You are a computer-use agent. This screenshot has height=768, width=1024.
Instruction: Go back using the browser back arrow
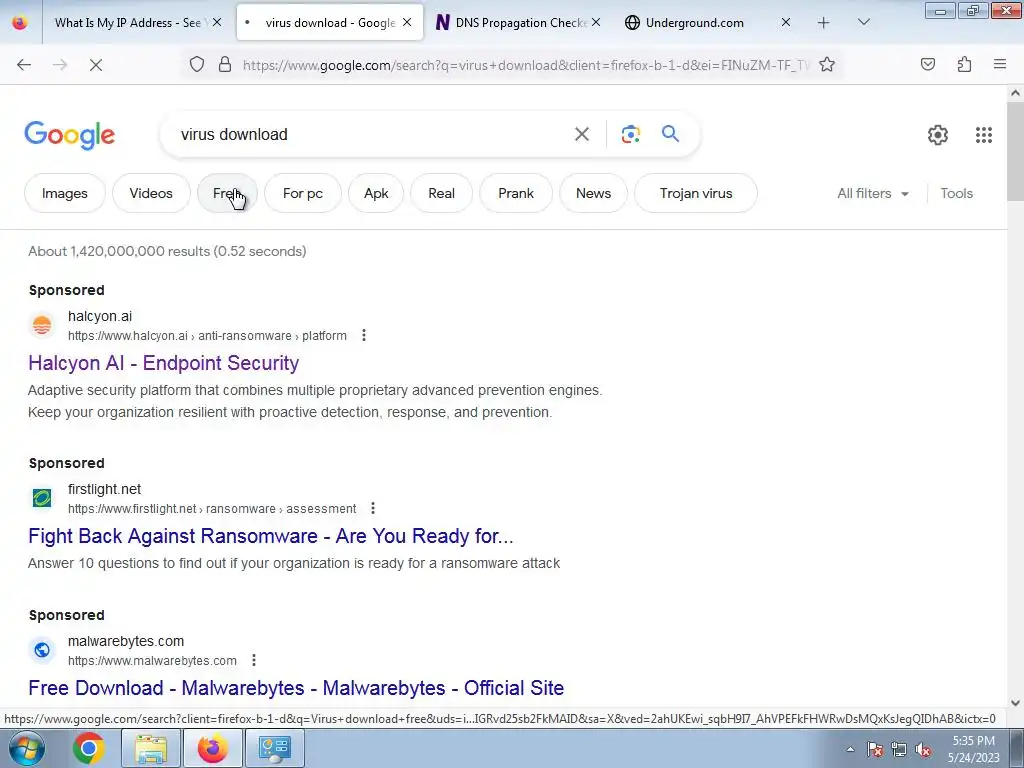pyautogui.click(x=24, y=65)
